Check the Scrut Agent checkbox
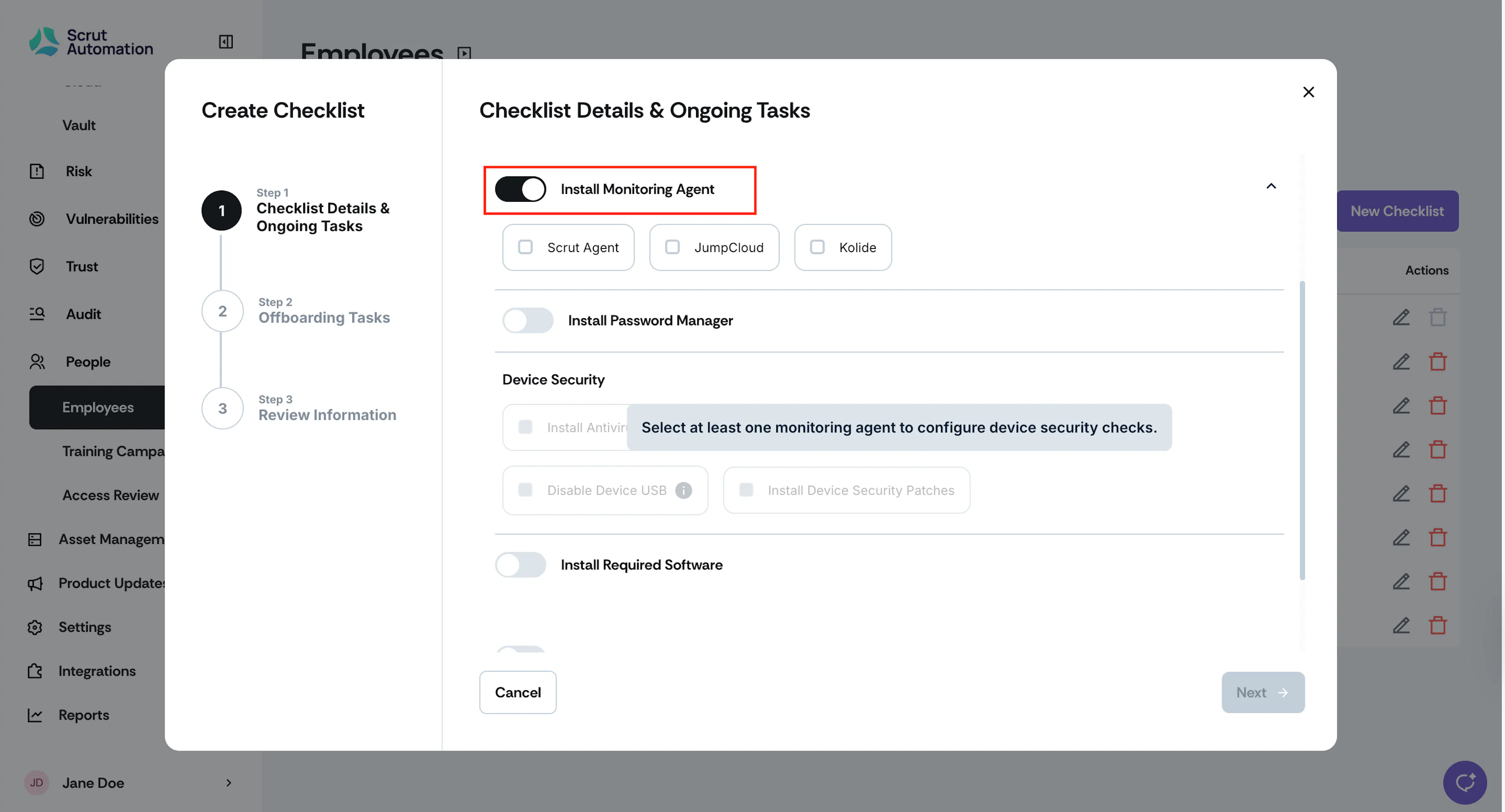 525,247
